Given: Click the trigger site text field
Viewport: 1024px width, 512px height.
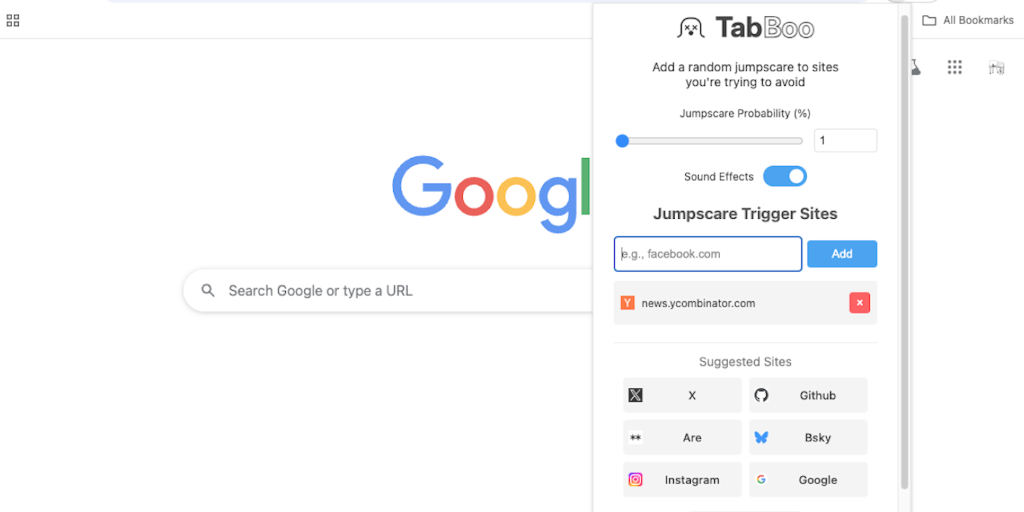Looking at the screenshot, I should (x=708, y=254).
